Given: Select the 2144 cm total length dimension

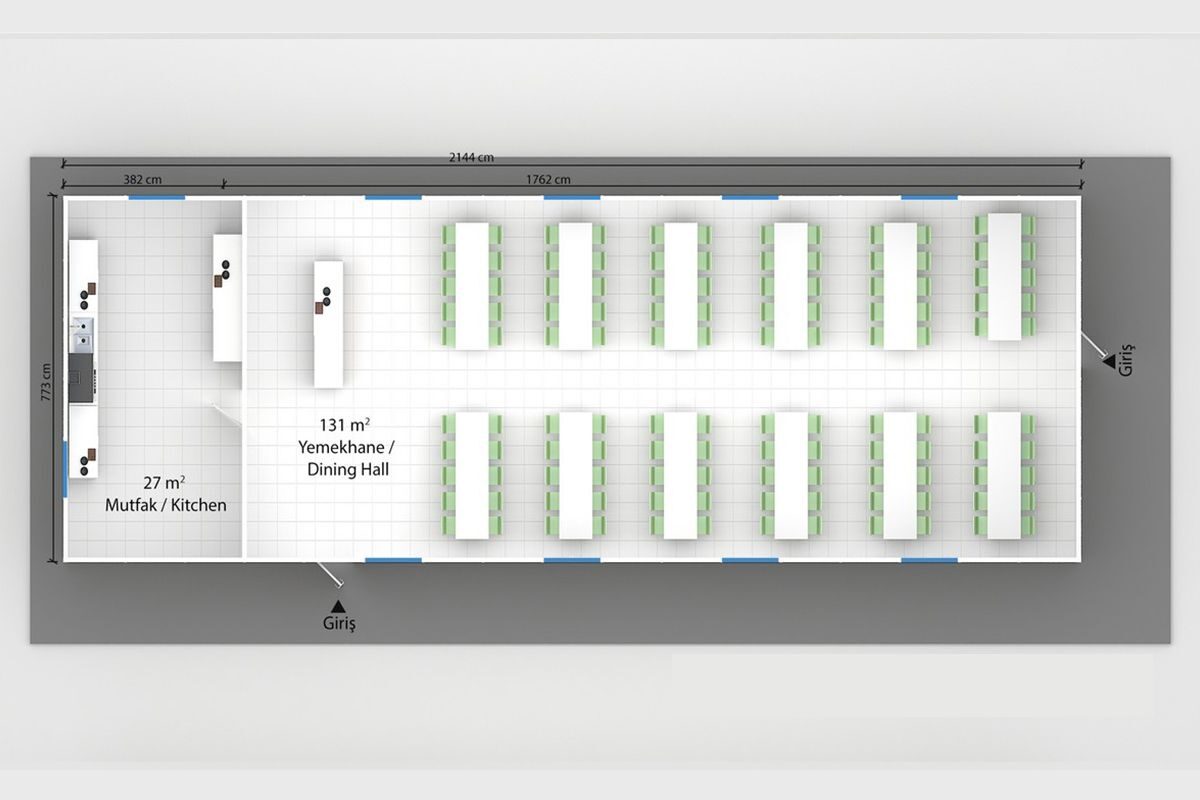Looking at the screenshot, I should pos(472,157).
